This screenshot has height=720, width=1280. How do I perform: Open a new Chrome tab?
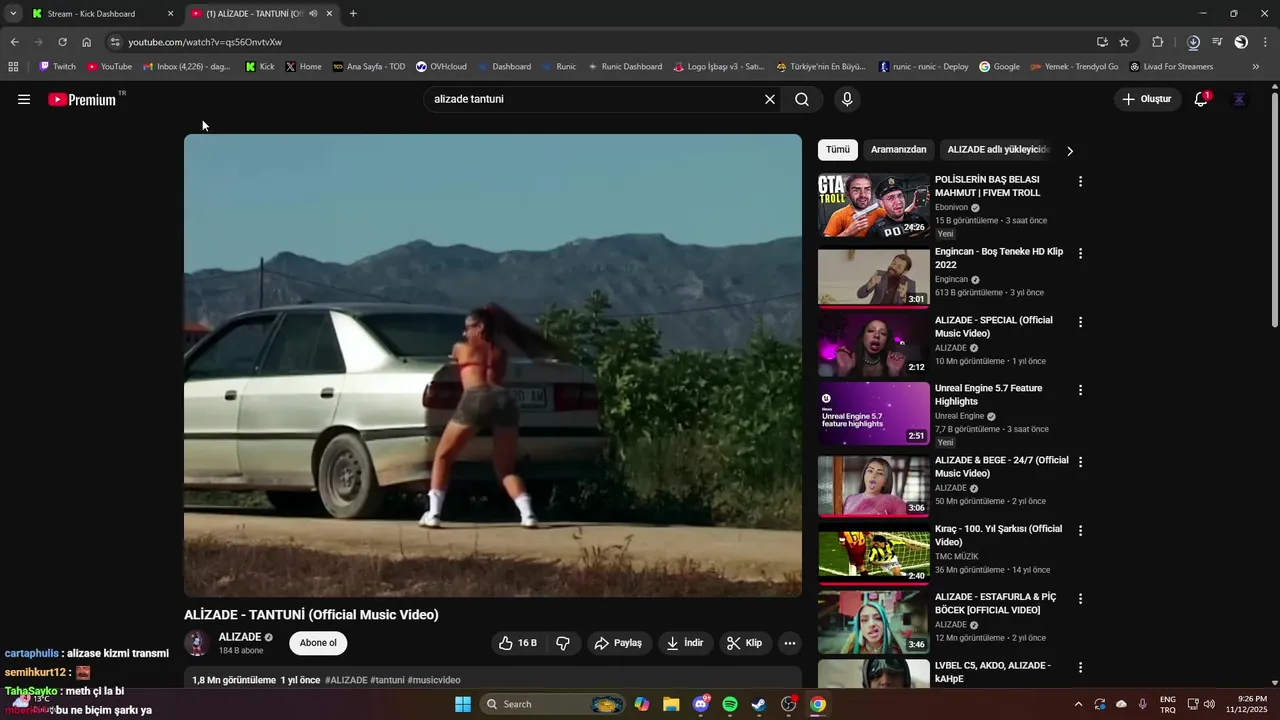coord(353,14)
